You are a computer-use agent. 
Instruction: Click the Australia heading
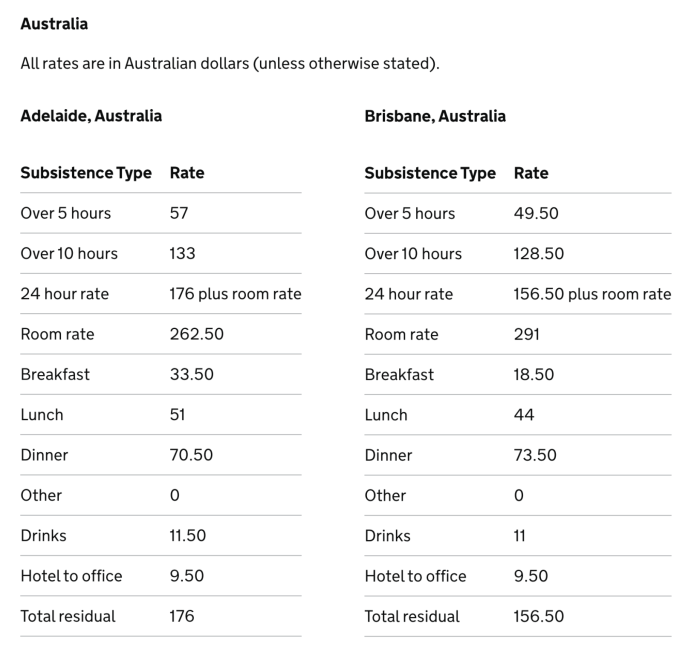click(x=54, y=24)
